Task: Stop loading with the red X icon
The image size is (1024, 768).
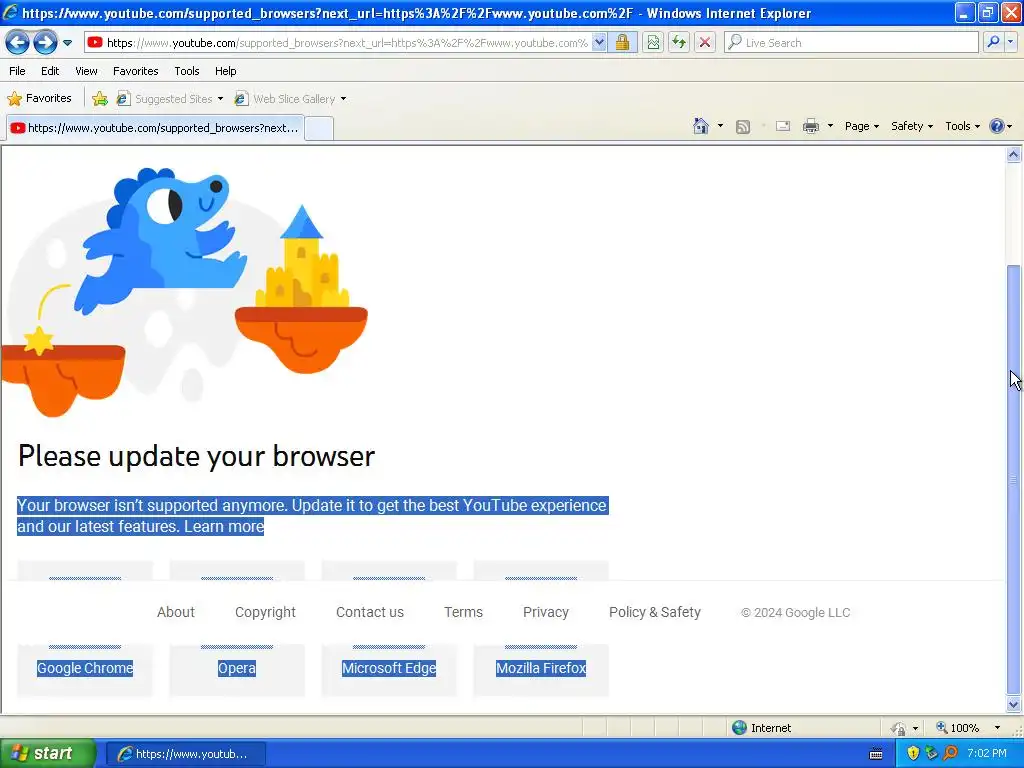Action: (x=705, y=43)
